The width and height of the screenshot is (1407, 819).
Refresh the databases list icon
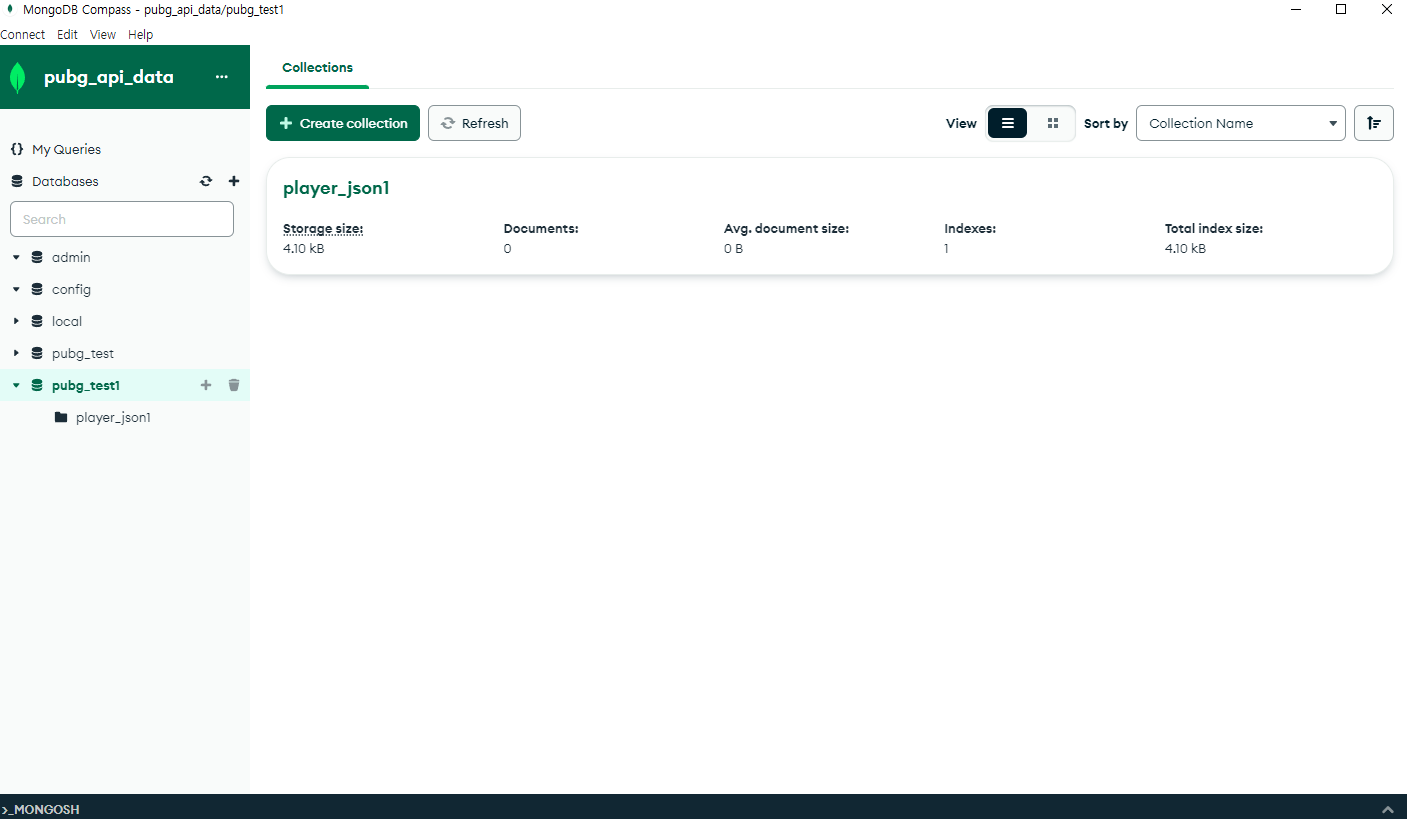pos(206,181)
